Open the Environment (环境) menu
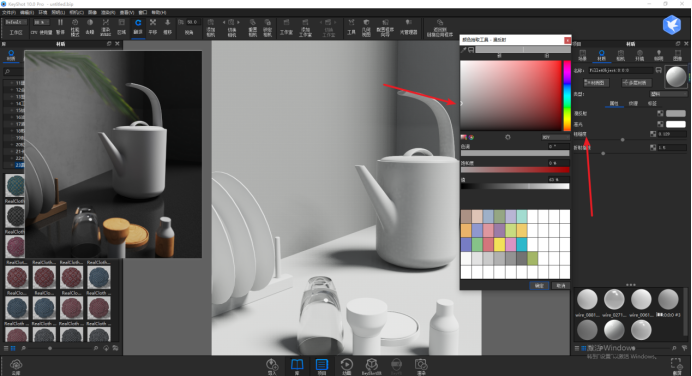692x376 pixels. point(43,12)
